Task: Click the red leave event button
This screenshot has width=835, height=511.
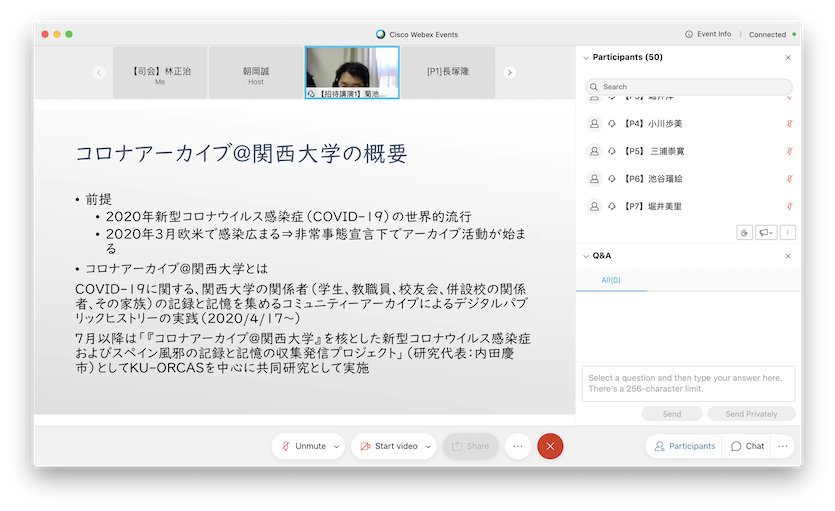Action: (x=550, y=446)
